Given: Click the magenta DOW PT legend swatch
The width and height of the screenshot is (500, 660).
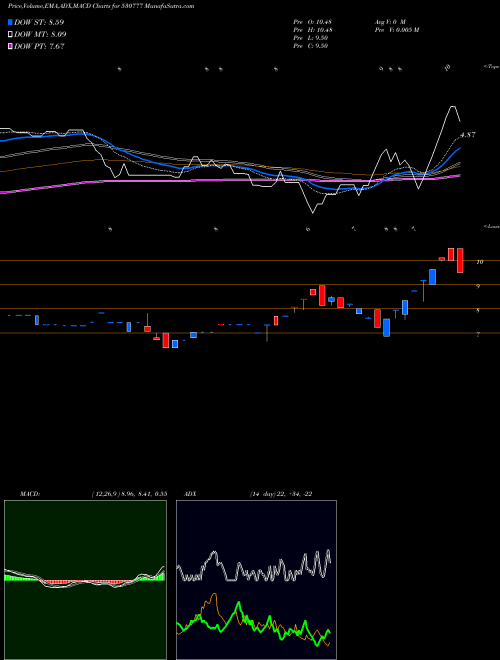Looking at the screenshot, I should (10, 47).
